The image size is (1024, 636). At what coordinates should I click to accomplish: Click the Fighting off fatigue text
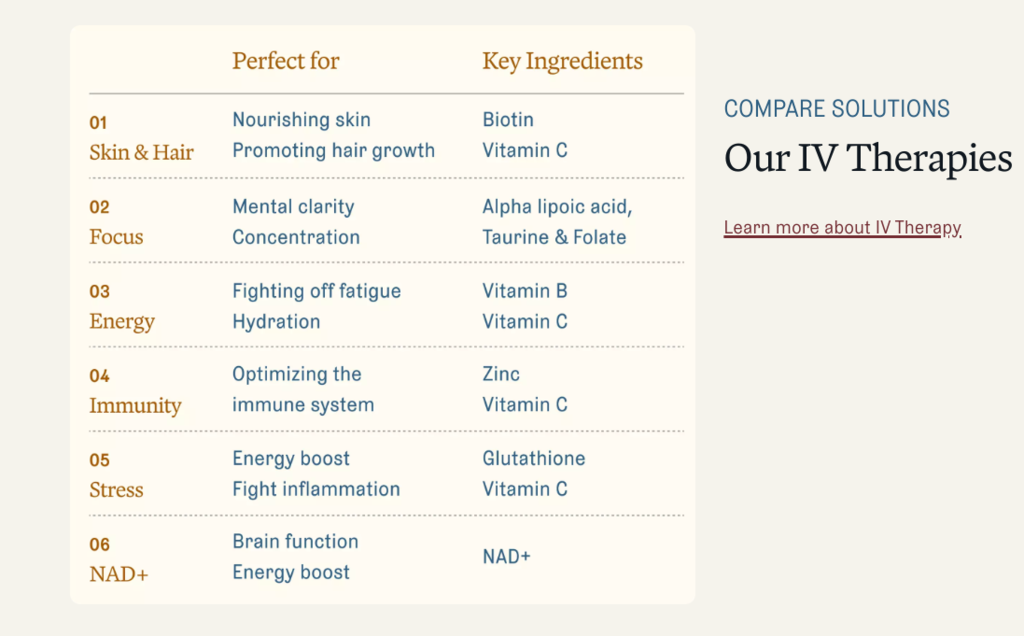tap(316, 291)
